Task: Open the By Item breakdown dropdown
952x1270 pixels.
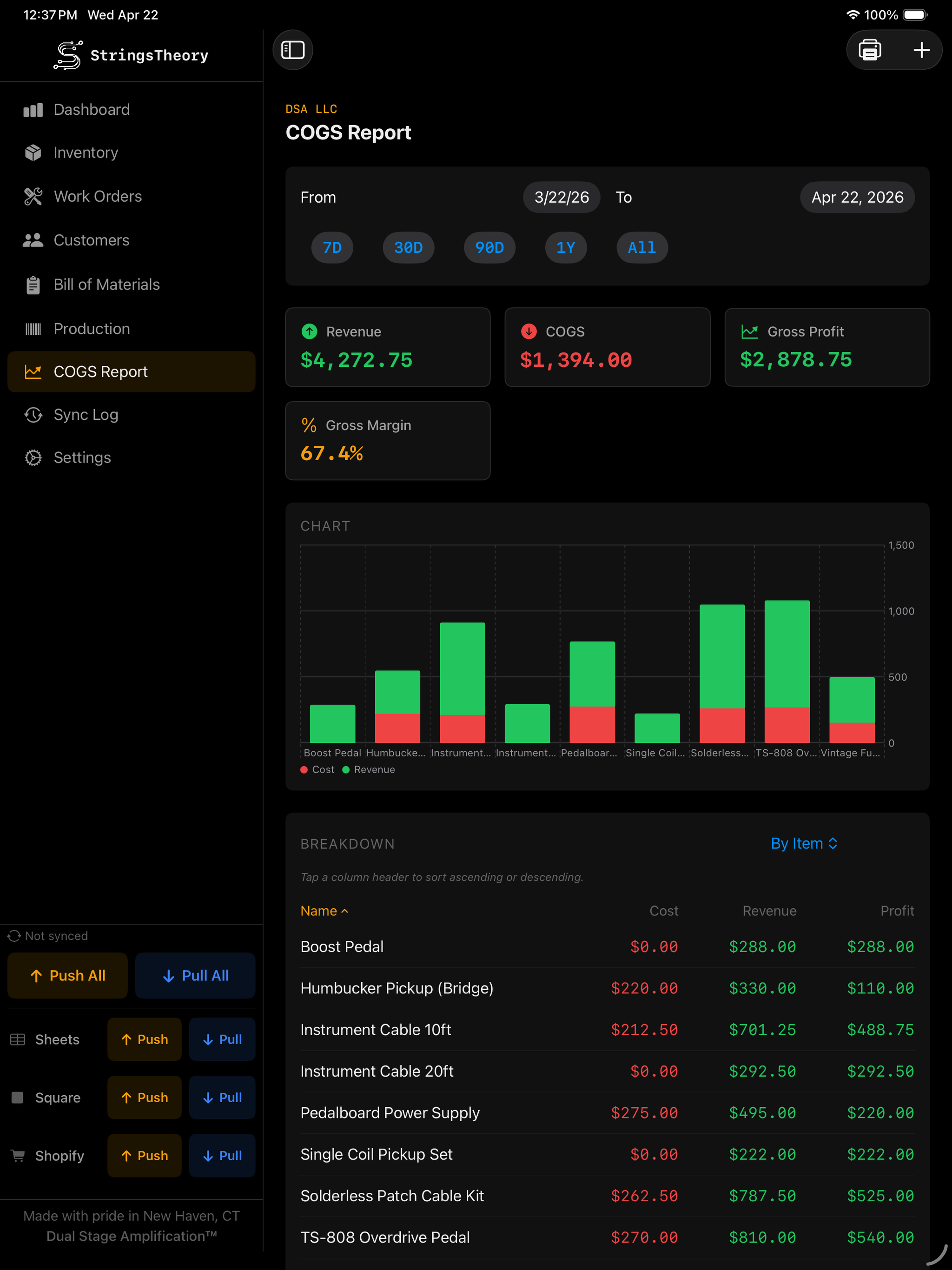Action: pyautogui.click(x=803, y=843)
